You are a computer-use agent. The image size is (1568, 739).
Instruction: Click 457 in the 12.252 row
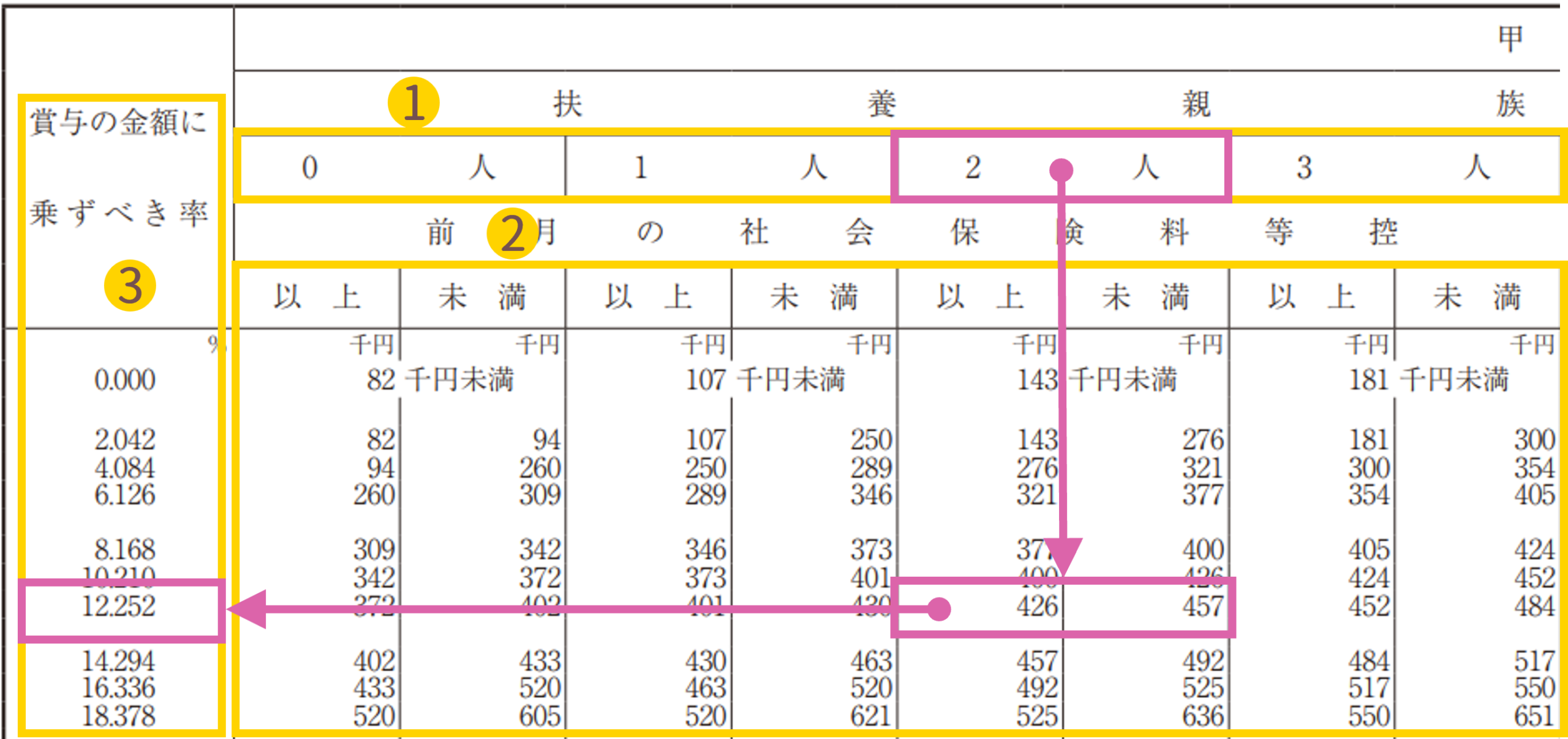[x=1203, y=606]
